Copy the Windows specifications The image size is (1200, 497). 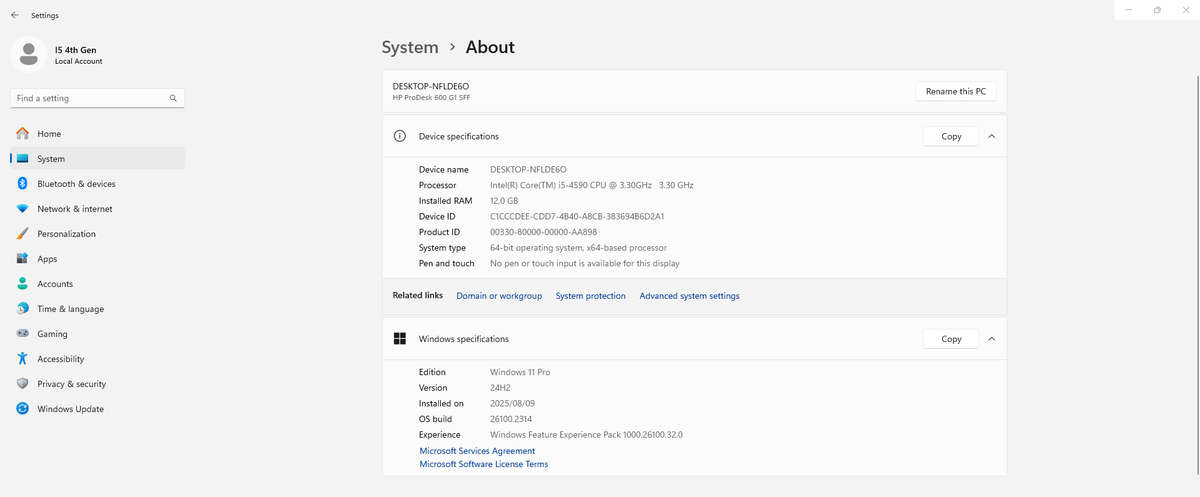(x=951, y=339)
